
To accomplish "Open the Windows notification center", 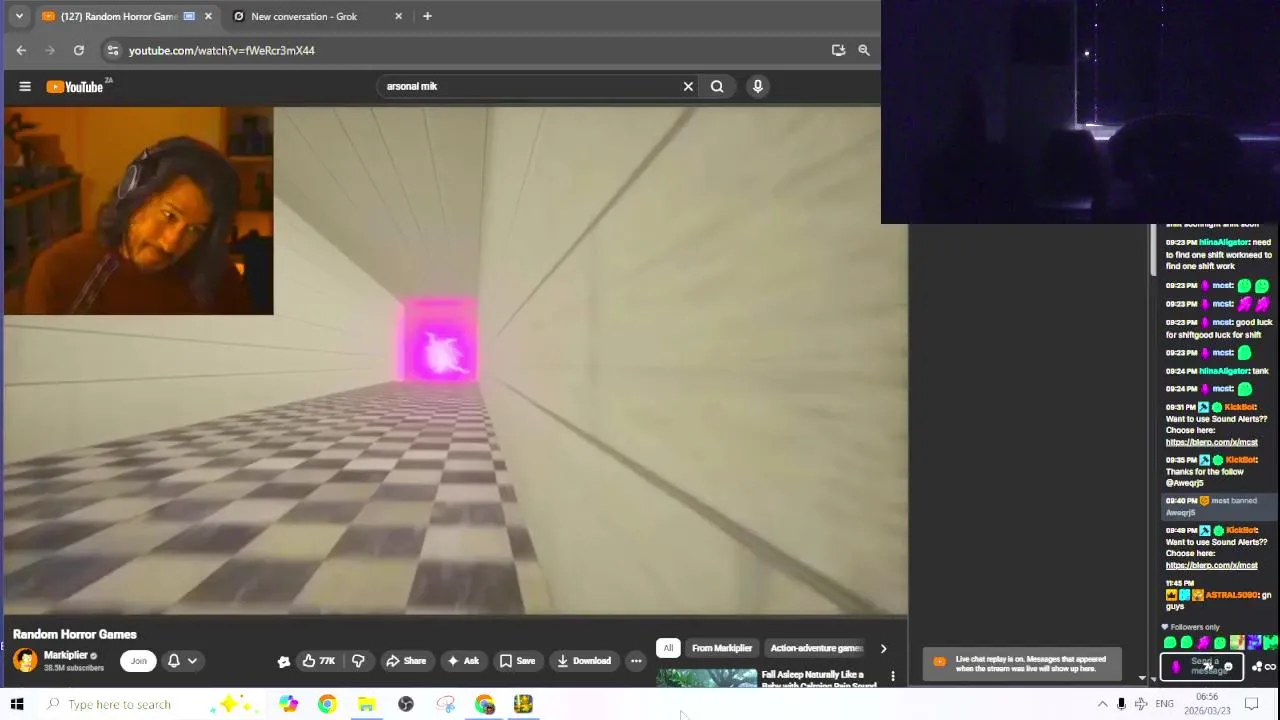I will [x=1251, y=704].
